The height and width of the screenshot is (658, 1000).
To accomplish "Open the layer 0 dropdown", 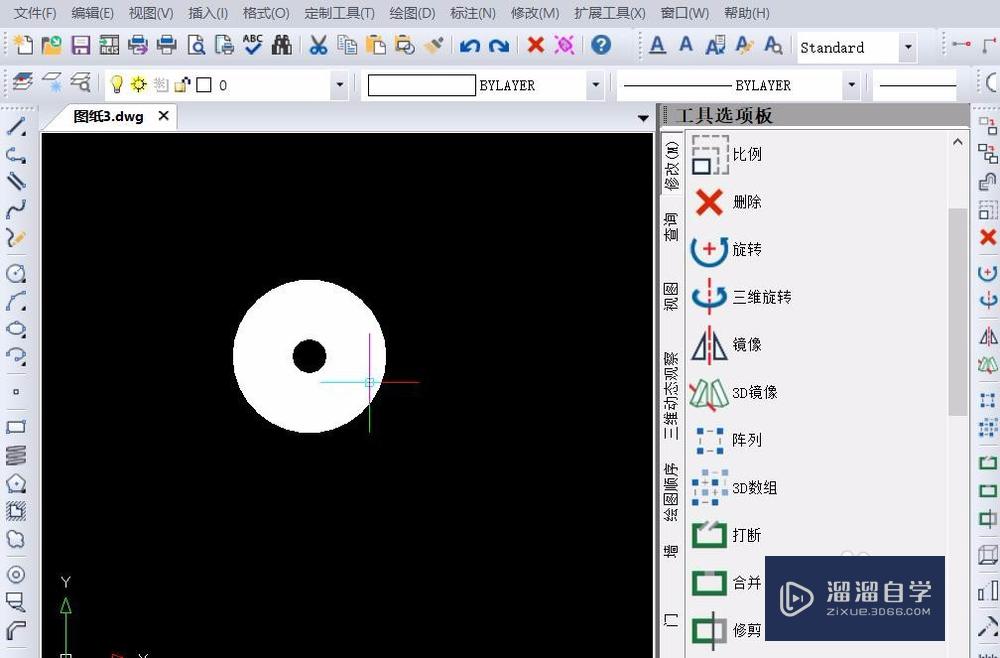I will coord(339,85).
